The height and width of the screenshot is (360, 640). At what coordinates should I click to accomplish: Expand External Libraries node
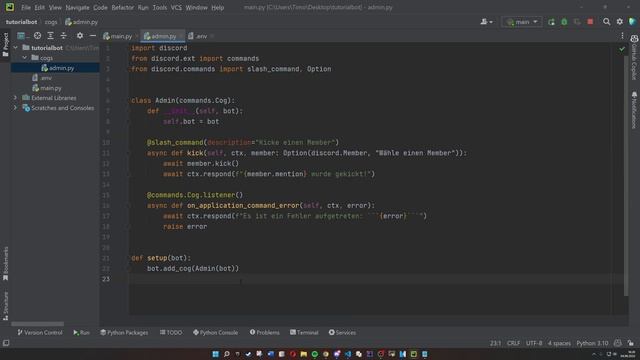click(16, 98)
